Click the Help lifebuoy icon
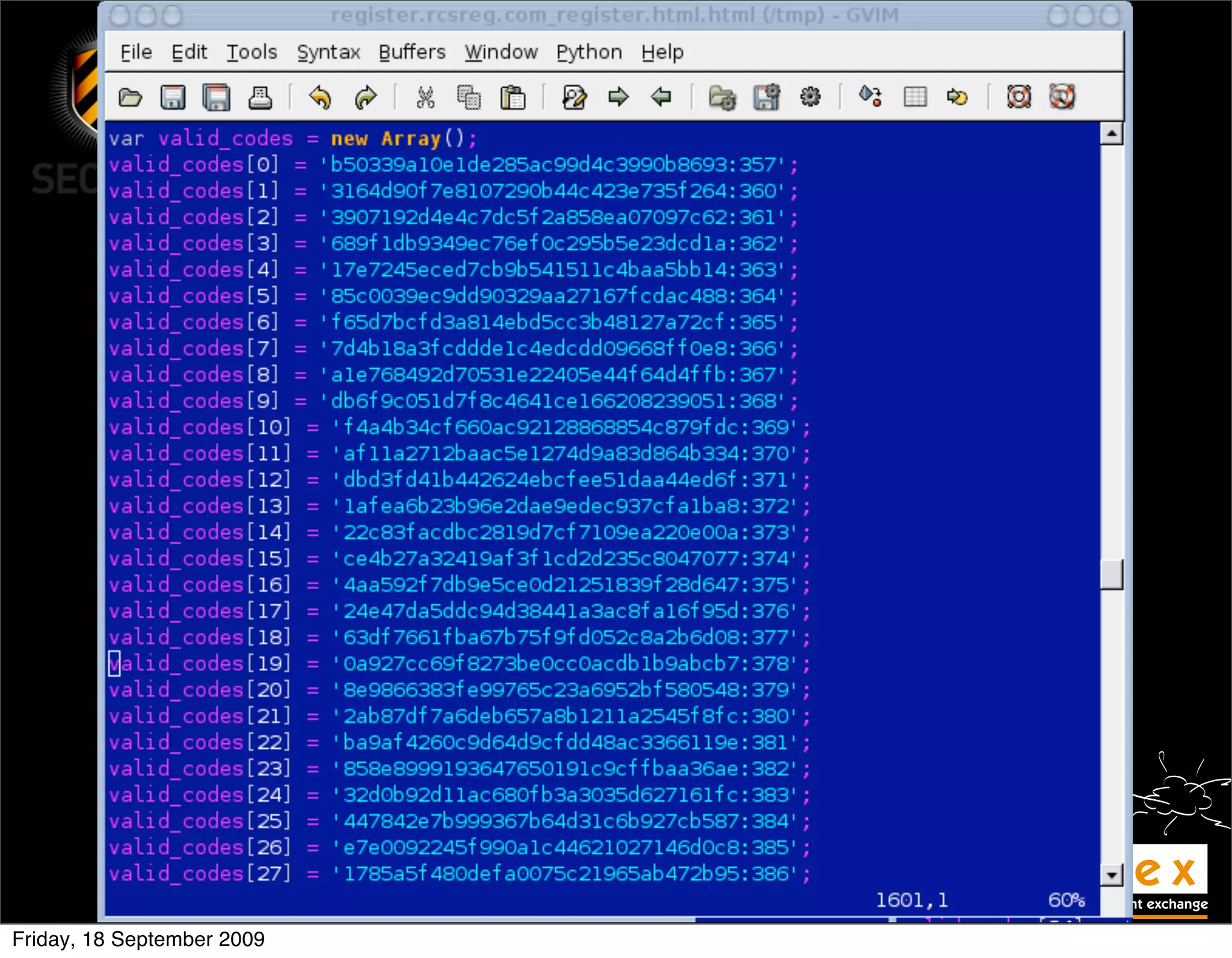1232x958 pixels. [x=1018, y=97]
